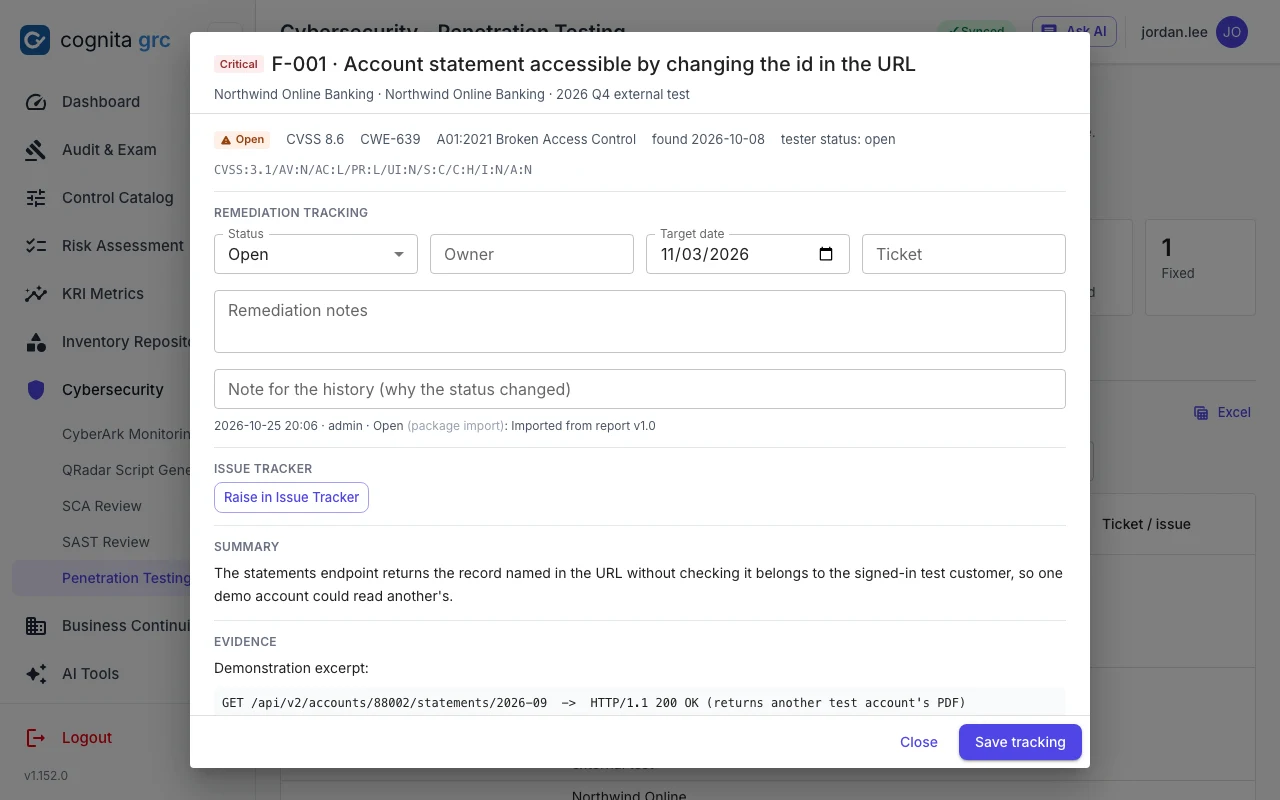This screenshot has height=800, width=1280.
Task: Click the Excel export link
Action: (1223, 413)
